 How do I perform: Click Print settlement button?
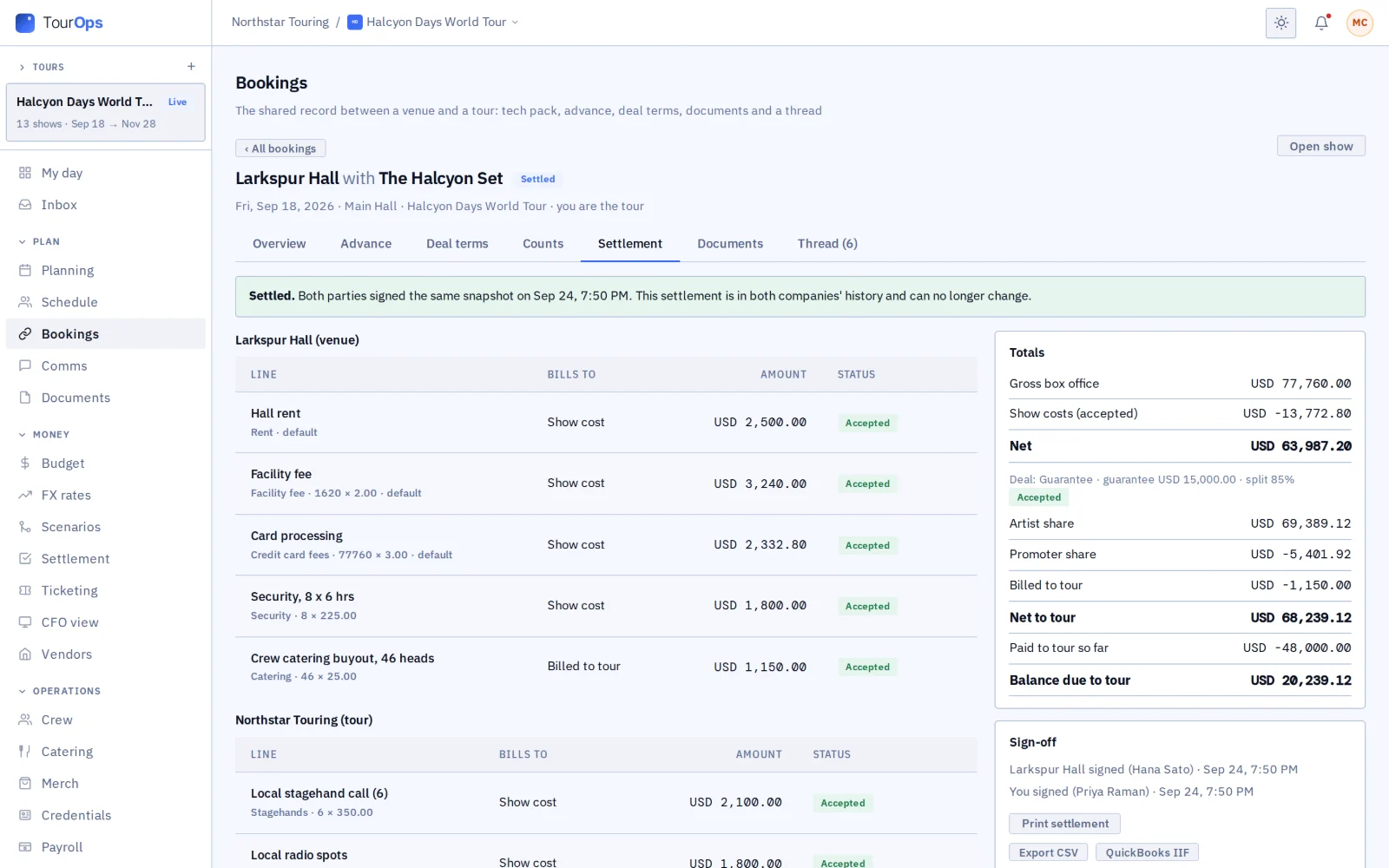coord(1064,824)
